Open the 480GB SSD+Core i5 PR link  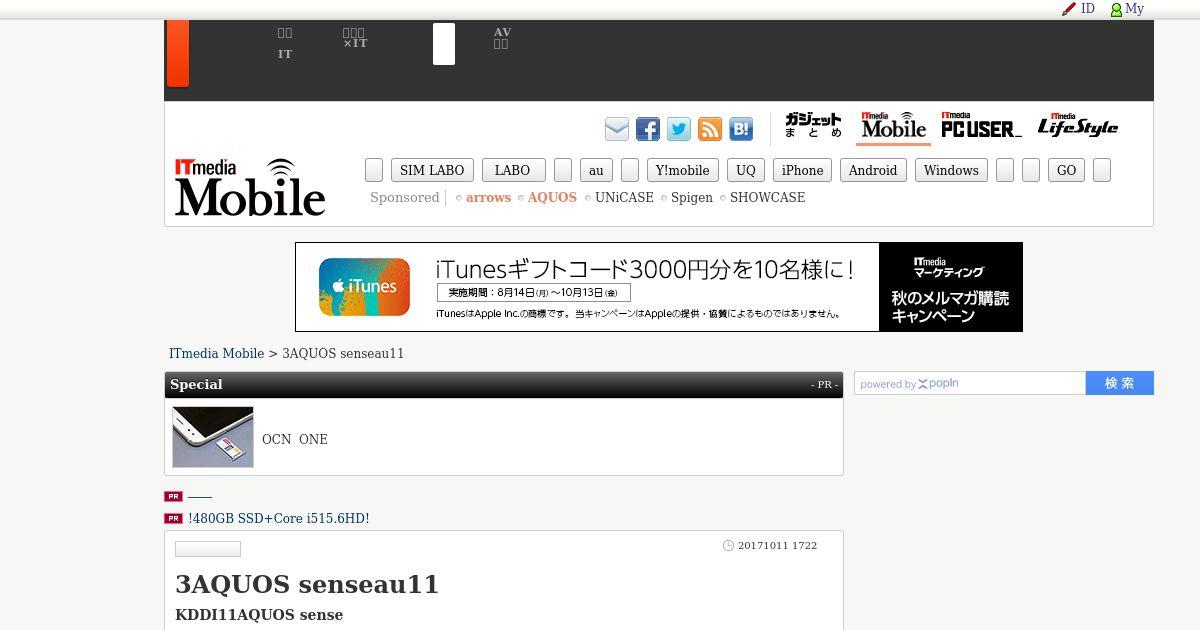279,519
